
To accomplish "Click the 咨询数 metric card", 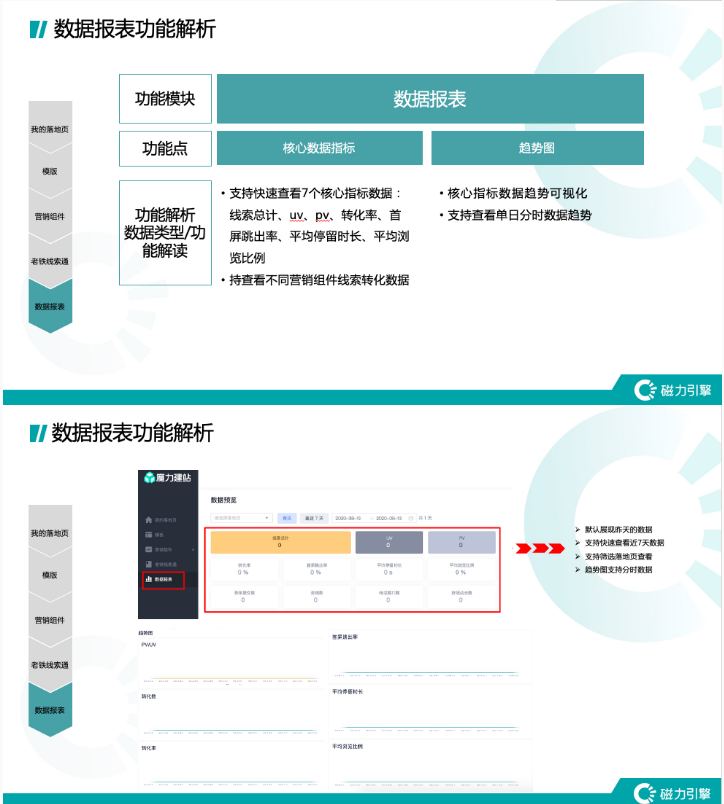I will [x=316, y=596].
